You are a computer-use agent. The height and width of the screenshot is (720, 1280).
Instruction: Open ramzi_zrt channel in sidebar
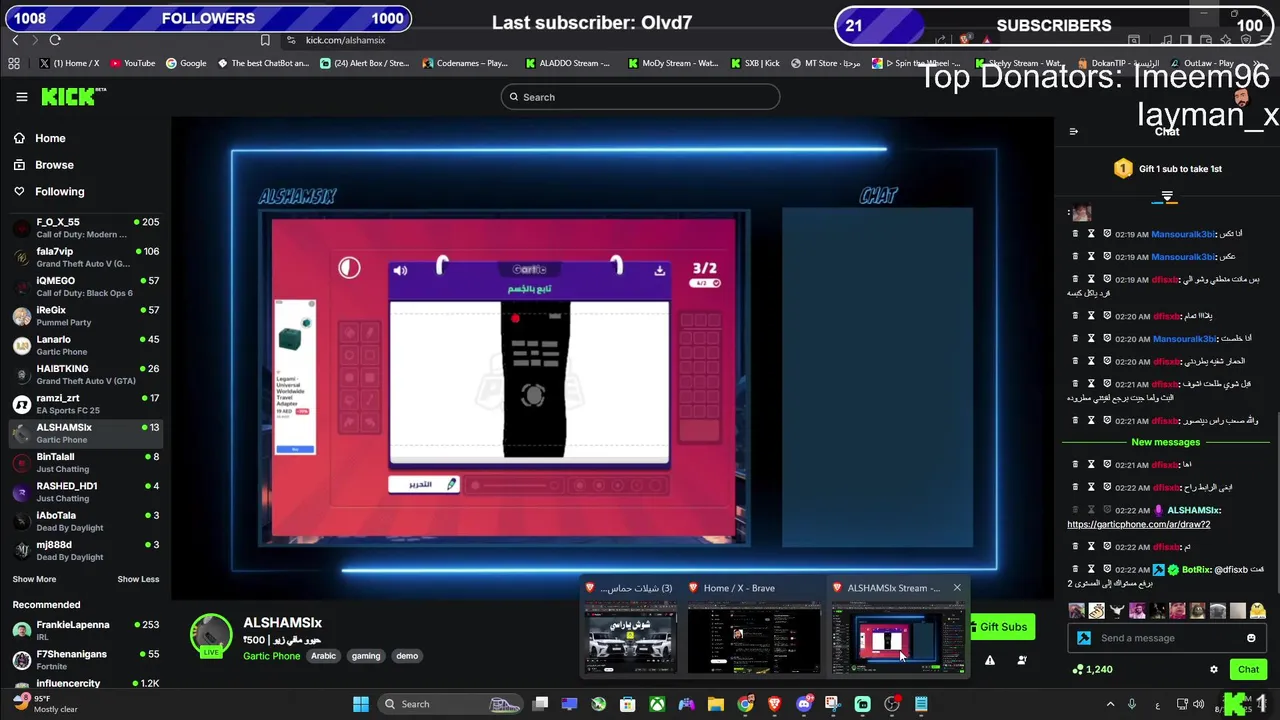(85, 404)
